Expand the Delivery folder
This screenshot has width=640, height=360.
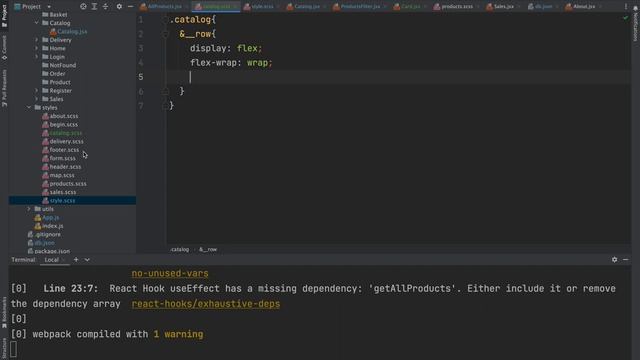(x=37, y=40)
